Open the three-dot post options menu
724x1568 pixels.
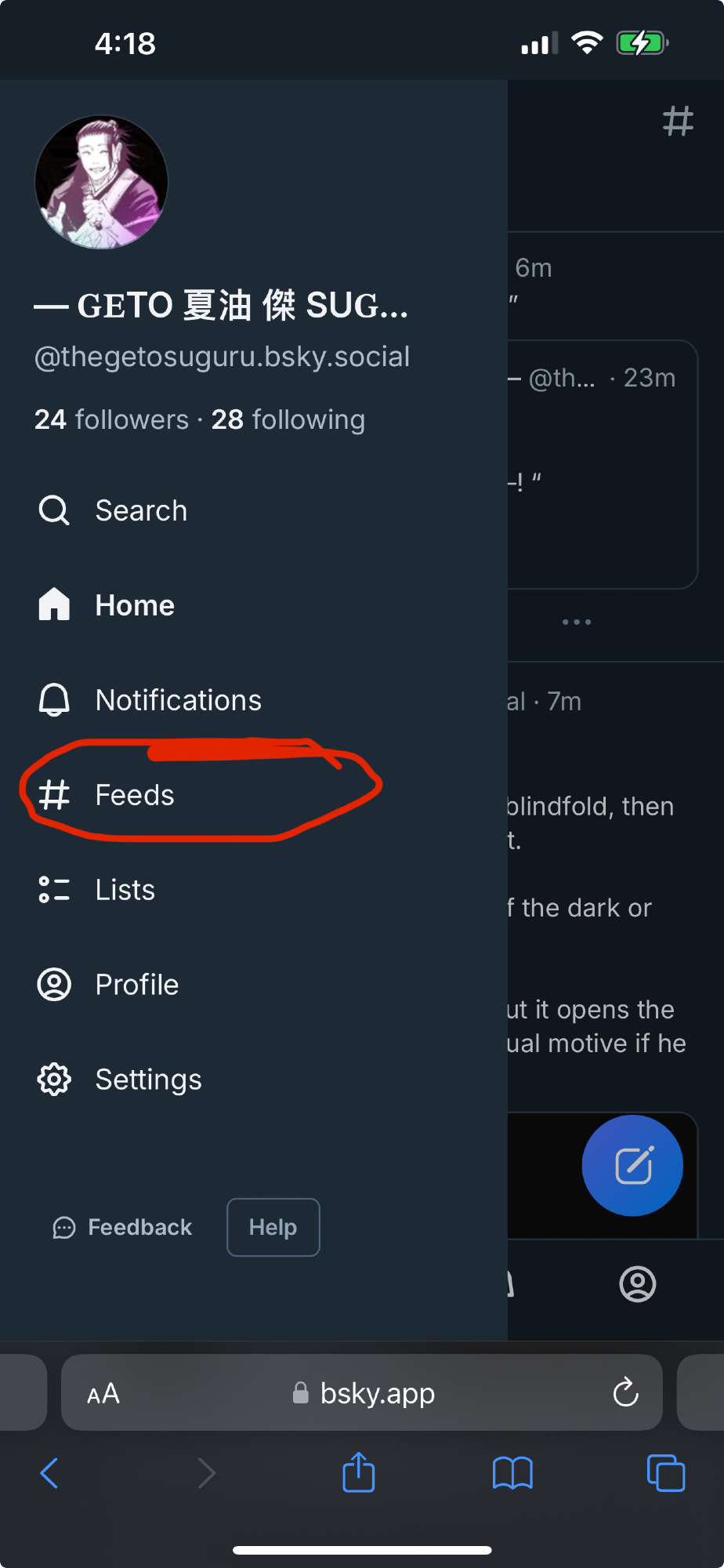tap(577, 622)
